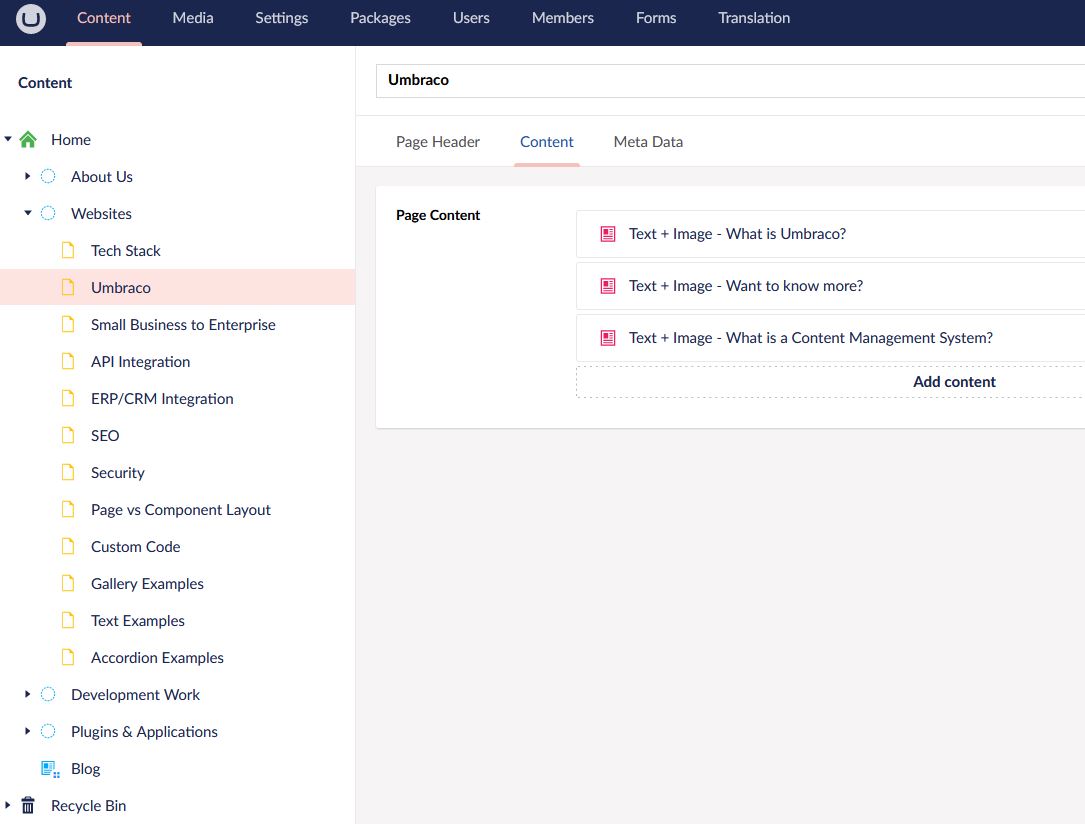The height and width of the screenshot is (824, 1085).
Task: Click the page name field containing Umbraco
Action: tap(730, 80)
